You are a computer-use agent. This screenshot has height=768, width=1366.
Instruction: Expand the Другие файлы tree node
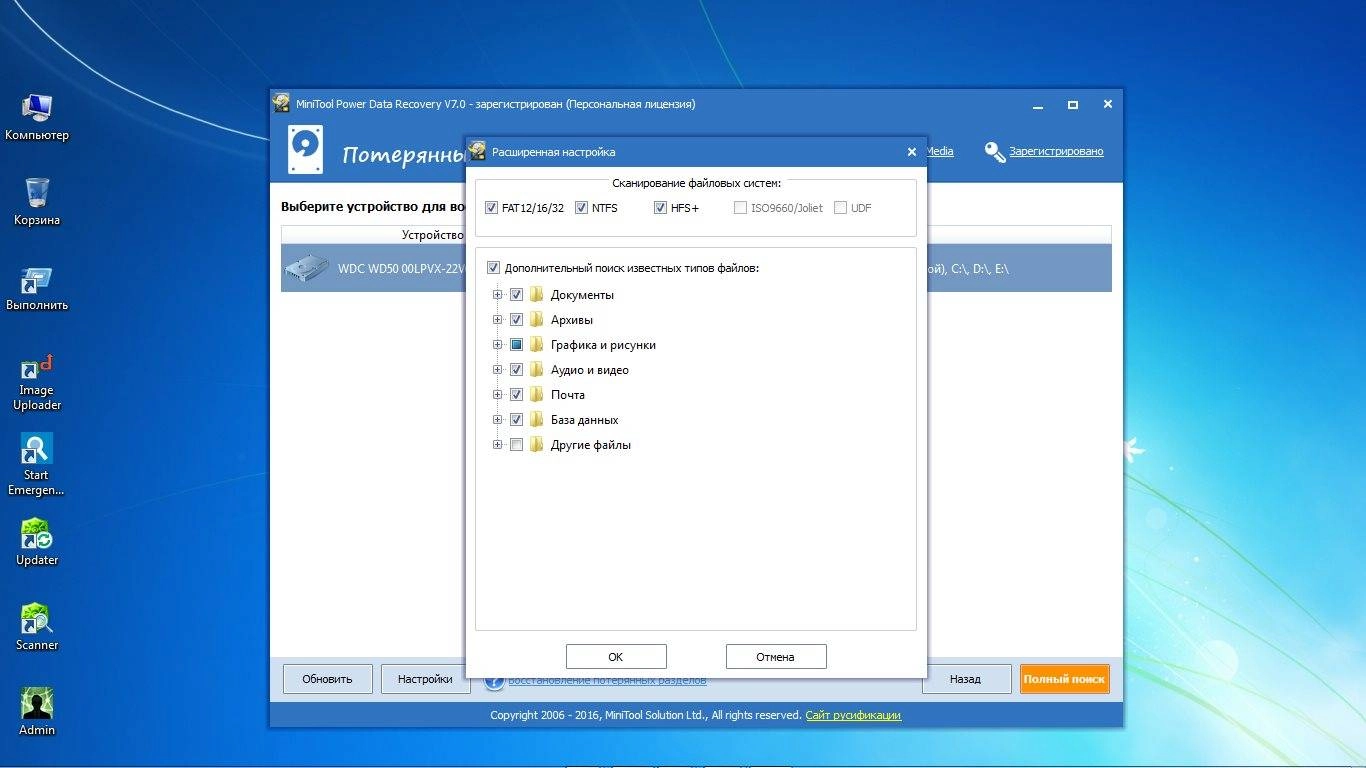498,445
